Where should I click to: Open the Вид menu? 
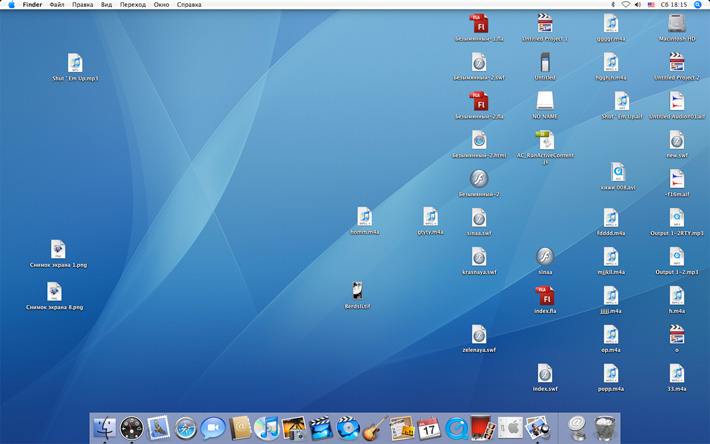[106, 5]
